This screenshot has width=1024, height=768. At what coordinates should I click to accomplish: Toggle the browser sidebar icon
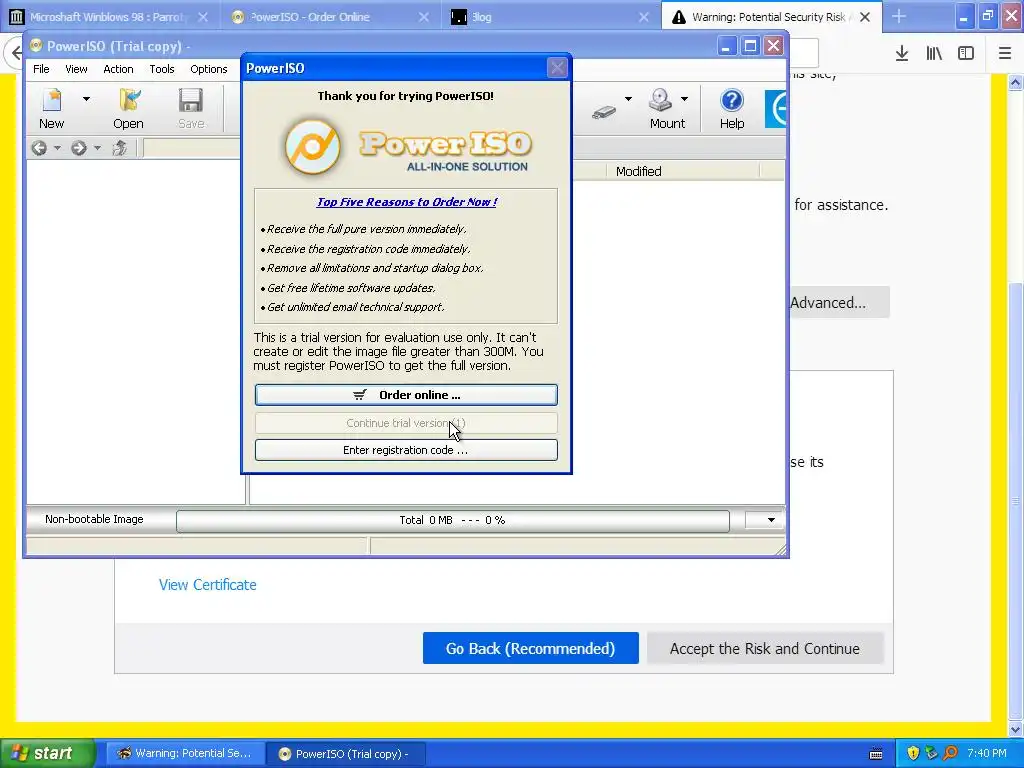[x=966, y=53]
